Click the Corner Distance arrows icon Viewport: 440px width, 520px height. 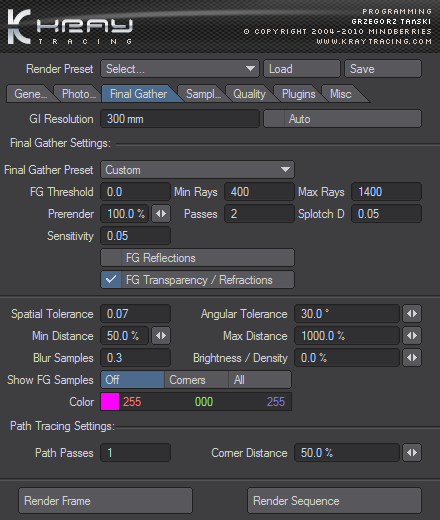(x=412, y=453)
